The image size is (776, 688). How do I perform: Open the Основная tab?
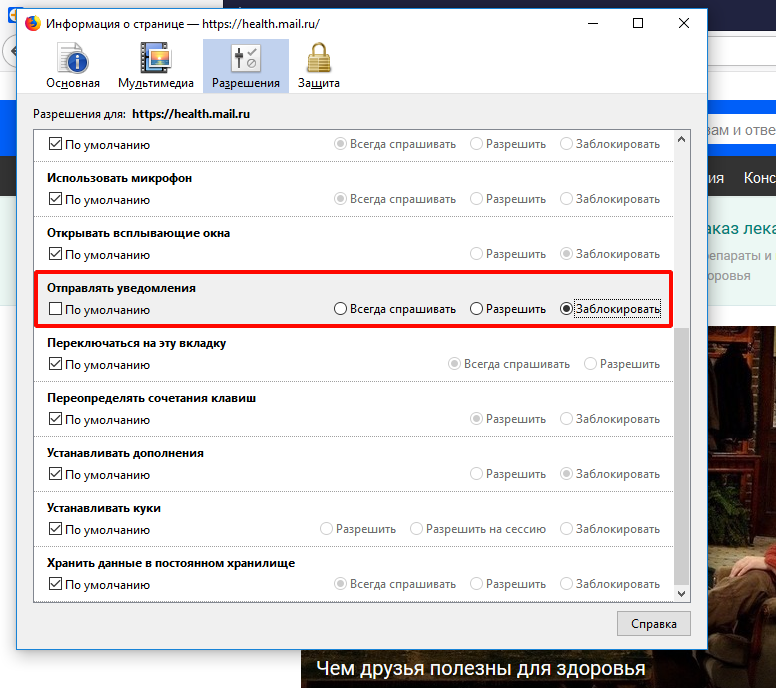[73, 66]
